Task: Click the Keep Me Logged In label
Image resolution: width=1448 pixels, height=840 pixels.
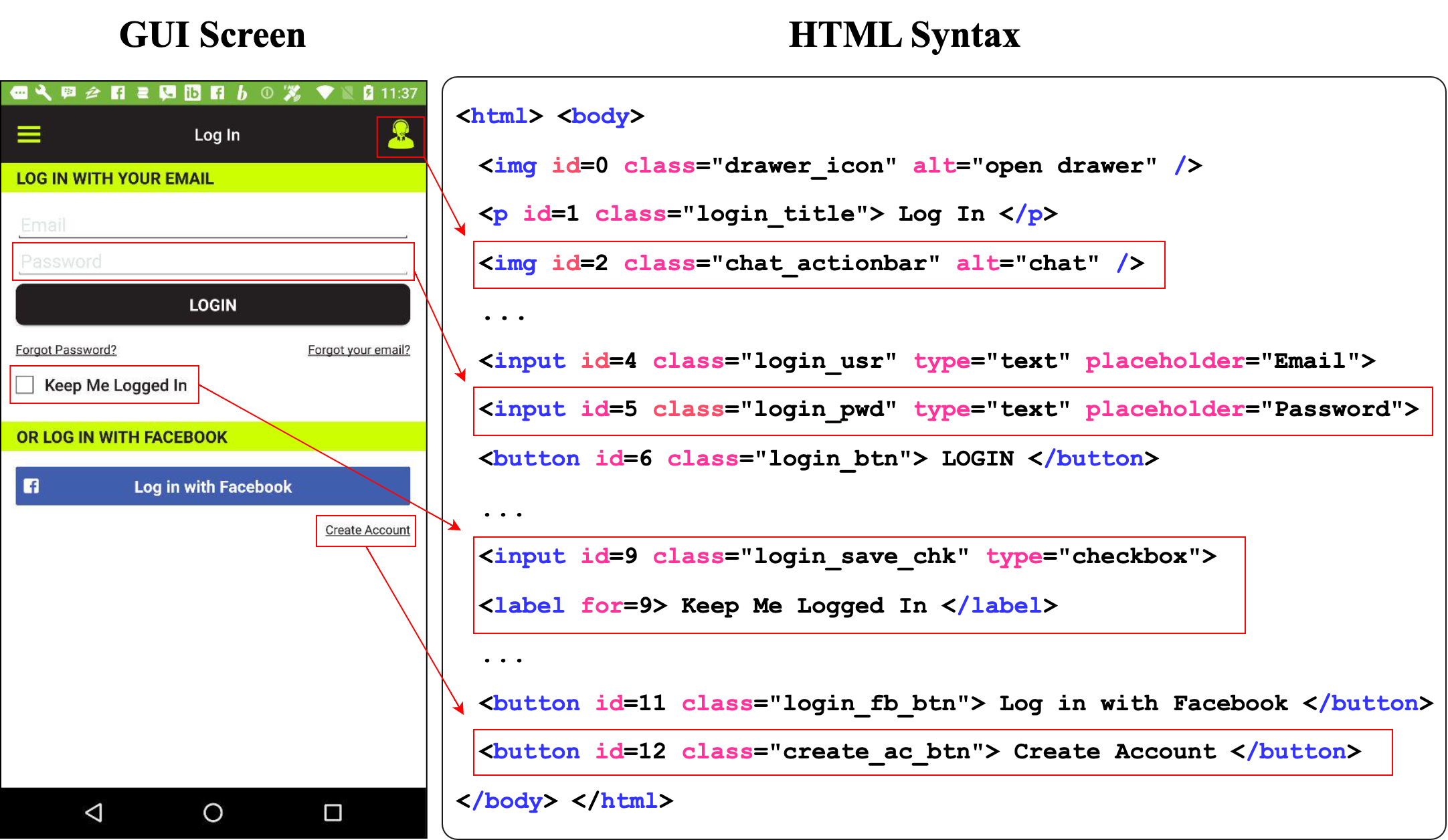Action: point(116,385)
